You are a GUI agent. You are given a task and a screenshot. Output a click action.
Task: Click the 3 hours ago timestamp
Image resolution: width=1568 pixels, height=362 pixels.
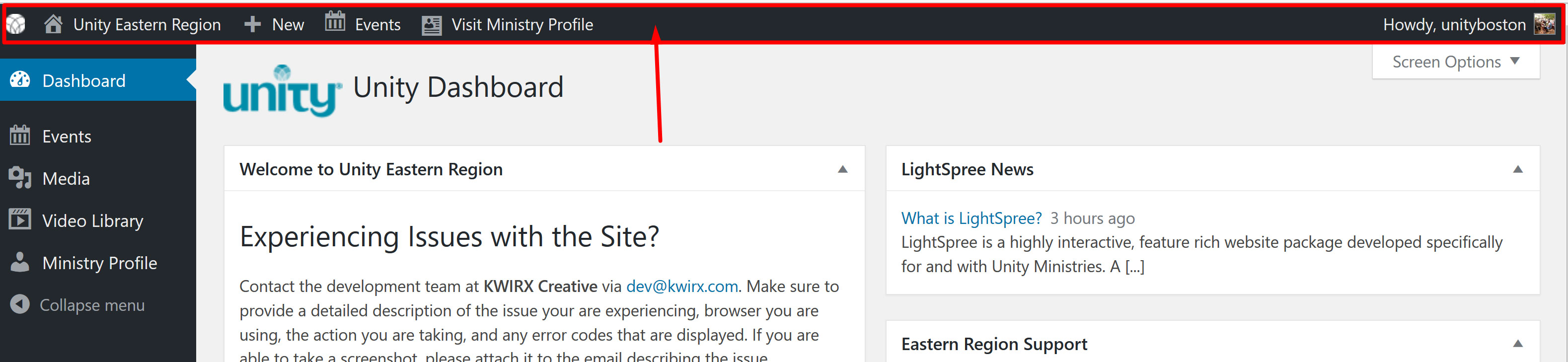coord(1092,218)
